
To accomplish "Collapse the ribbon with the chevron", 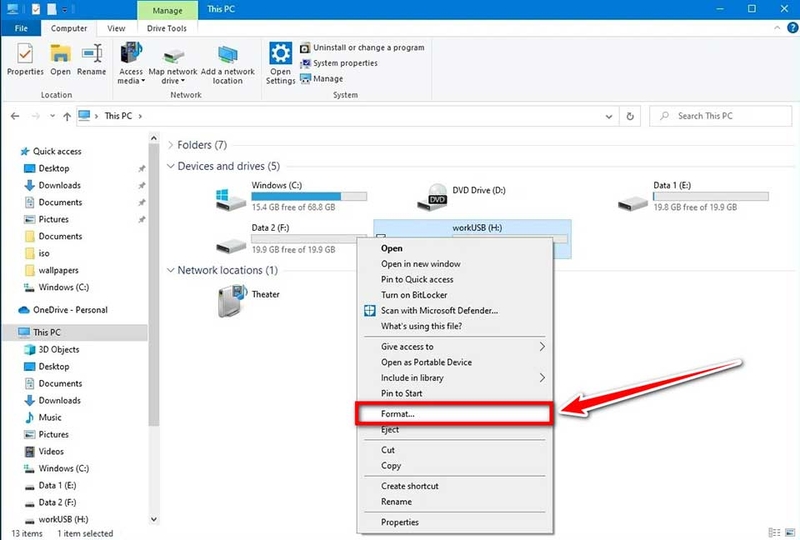I will [x=777, y=28].
